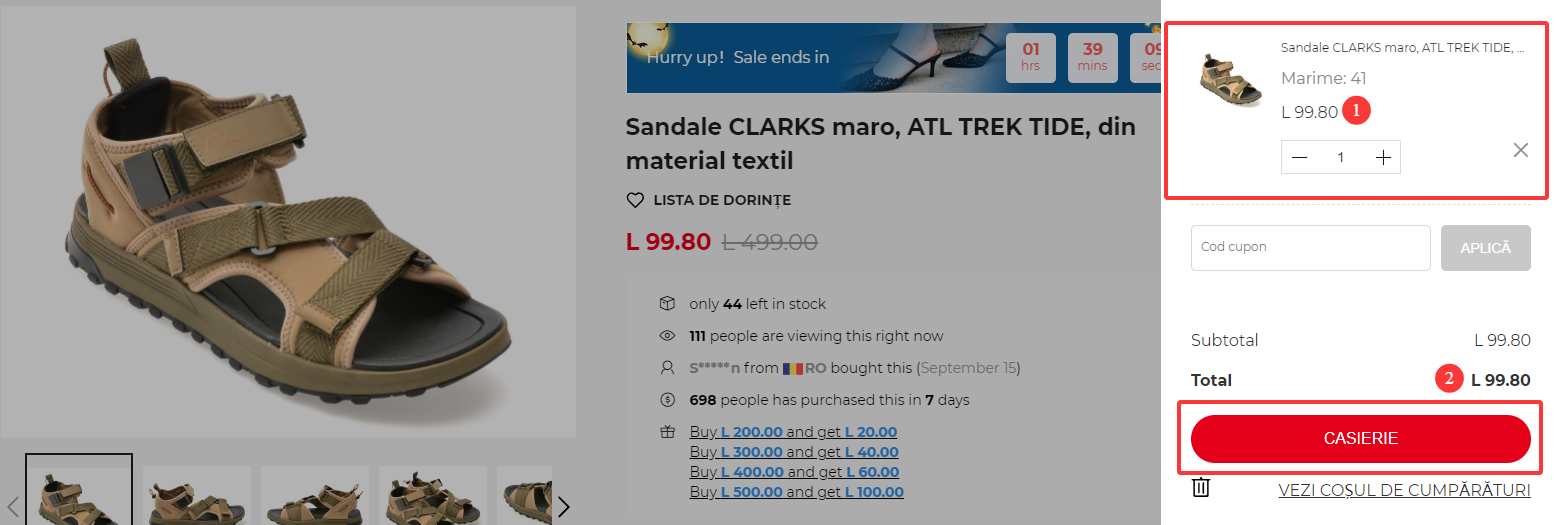The height and width of the screenshot is (525, 1556).
Task: Decrease quantity with the minus button
Action: tap(1299, 158)
